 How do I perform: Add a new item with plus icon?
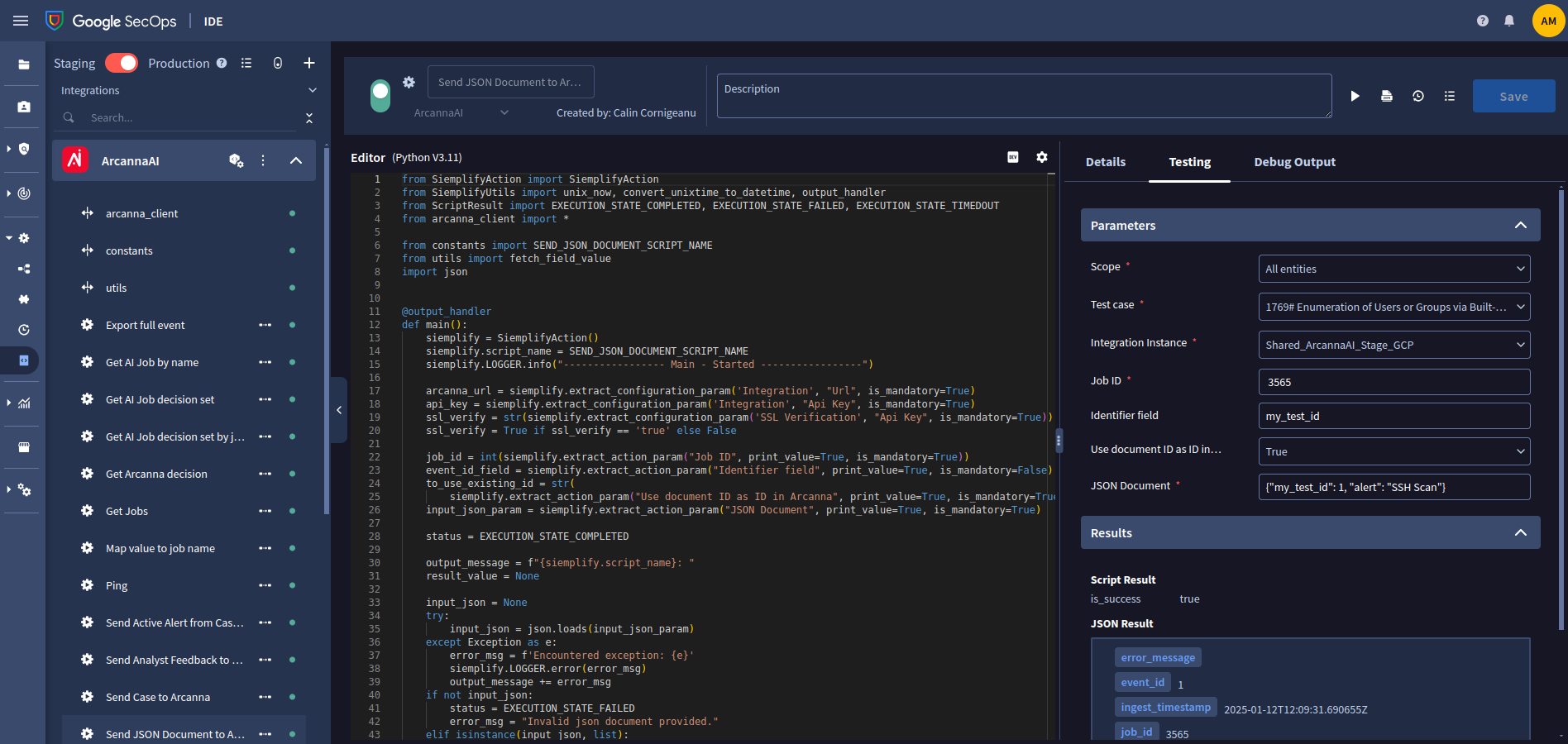(x=309, y=63)
